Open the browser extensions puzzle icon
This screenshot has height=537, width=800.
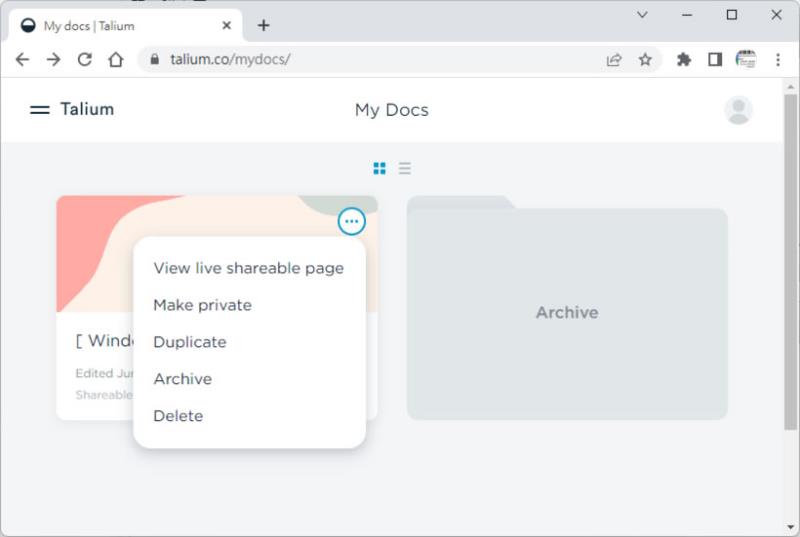[684, 60]
